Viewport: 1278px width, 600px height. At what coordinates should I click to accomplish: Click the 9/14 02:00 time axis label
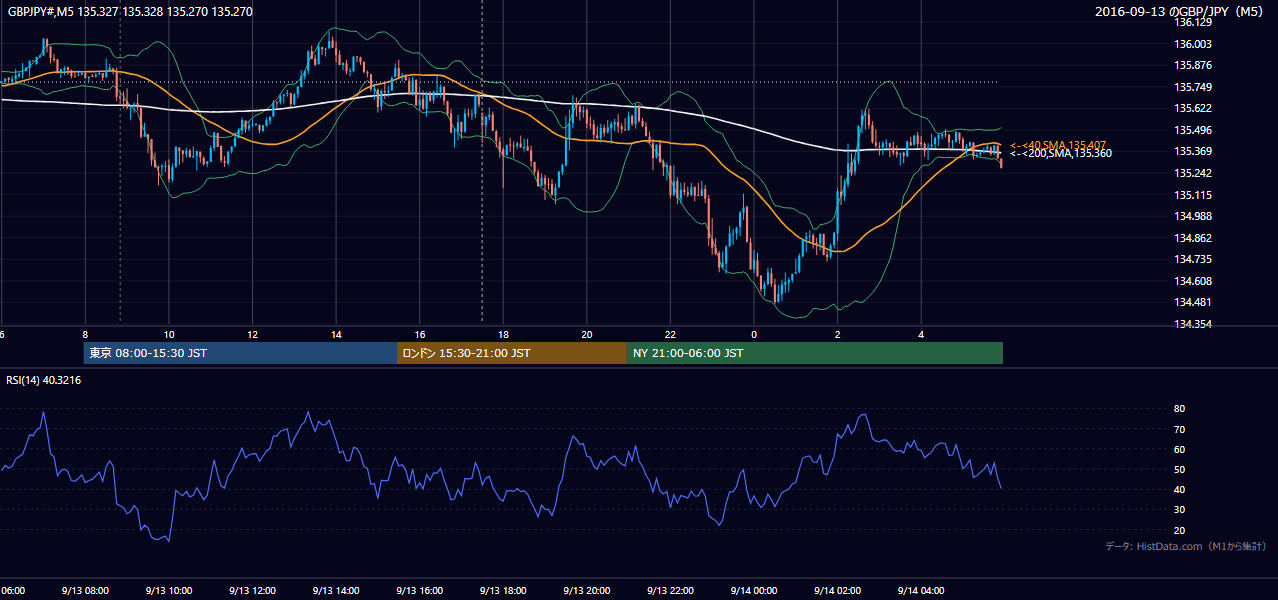(x=838, y=591)
